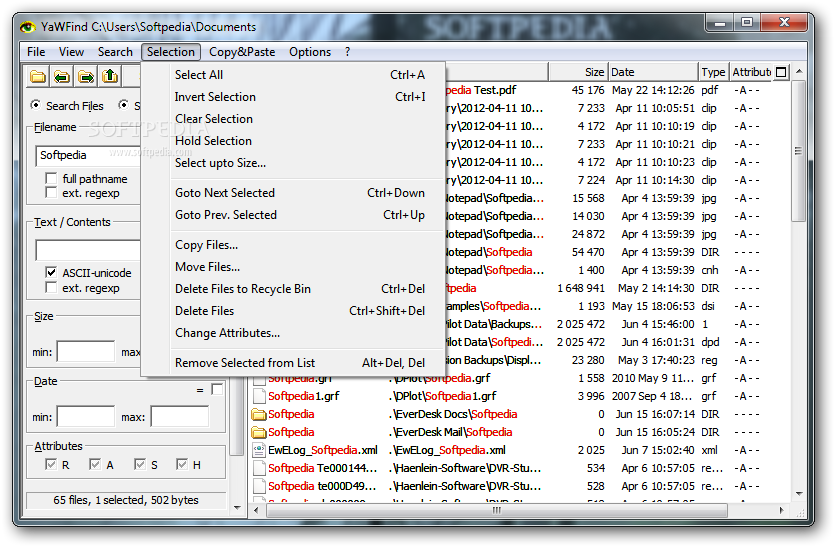835x547 pixels.
Task: Click the Text / Contents input field
Action: click(88, 250)
